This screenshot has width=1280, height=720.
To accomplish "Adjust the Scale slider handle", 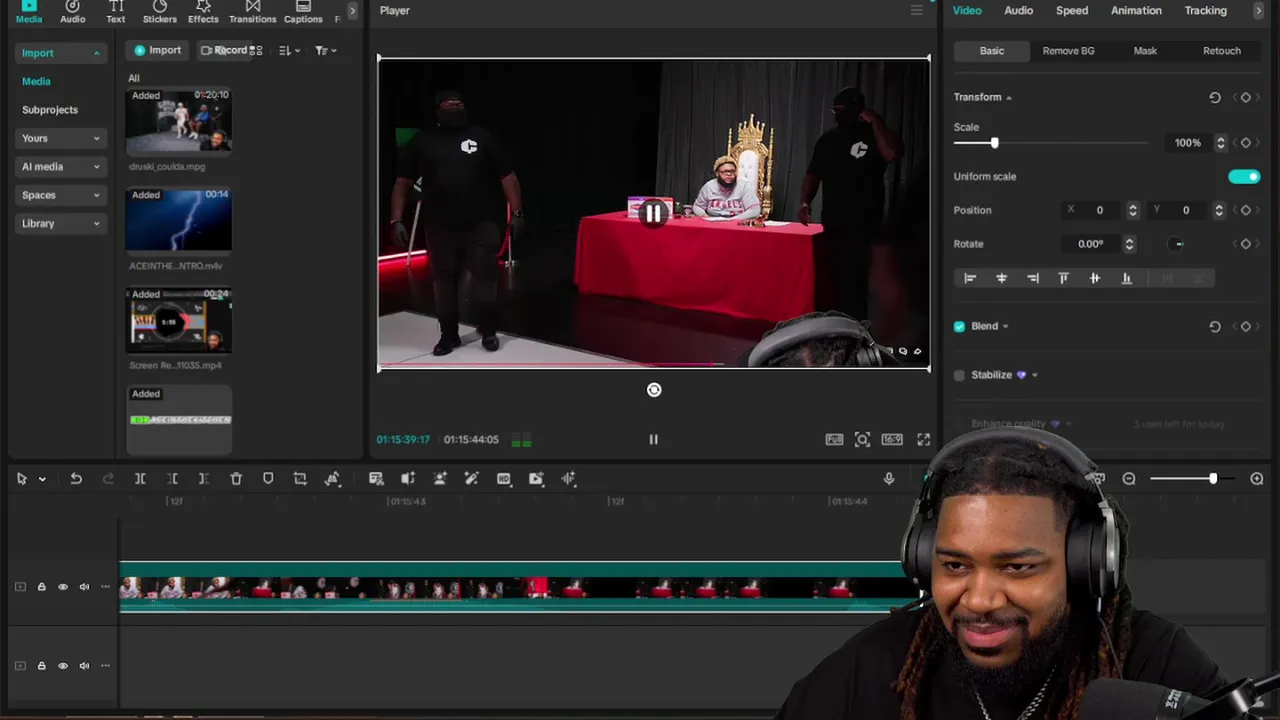I will coord(994,143).
